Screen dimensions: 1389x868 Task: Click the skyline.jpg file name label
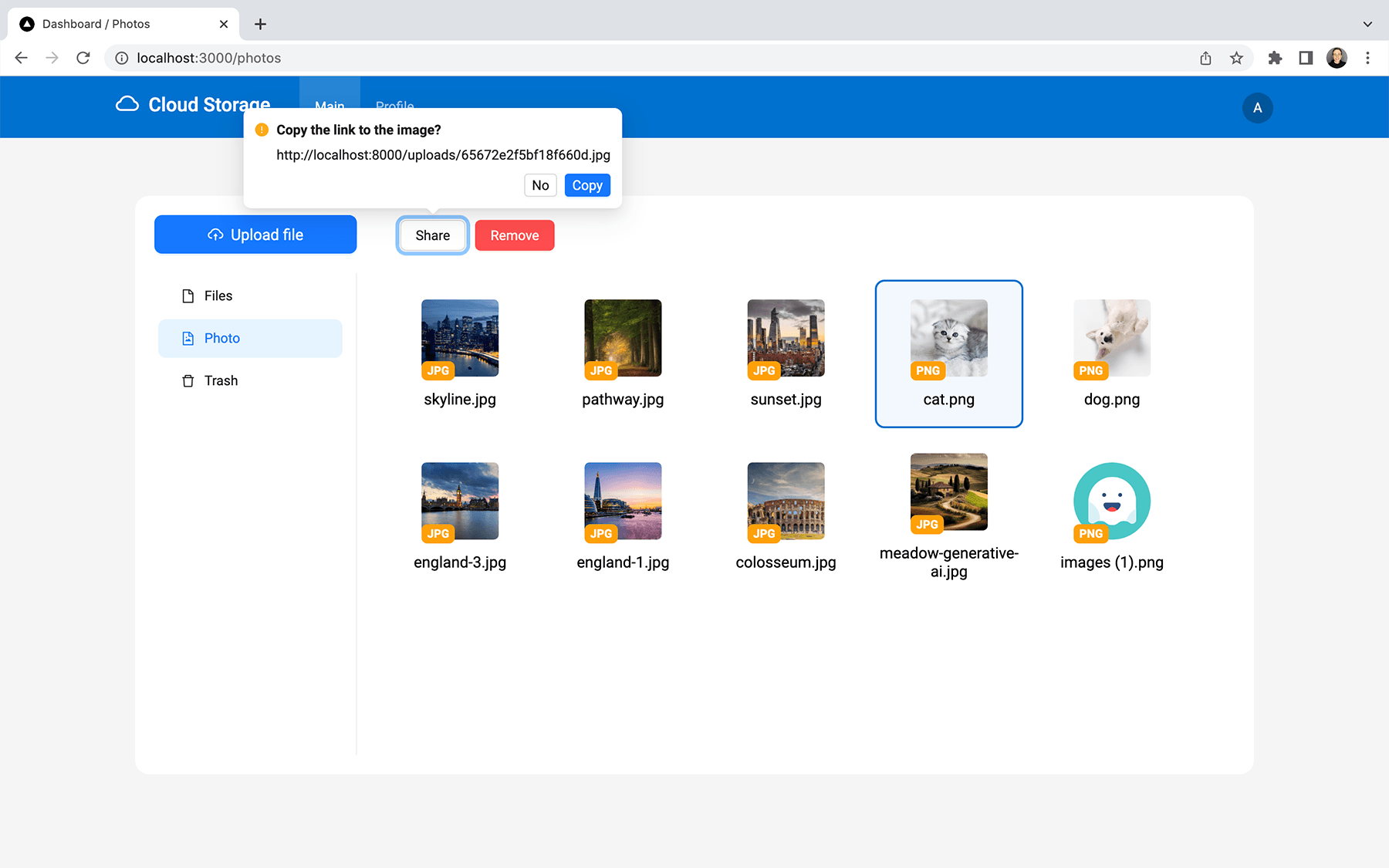click(x=460, y=400)
